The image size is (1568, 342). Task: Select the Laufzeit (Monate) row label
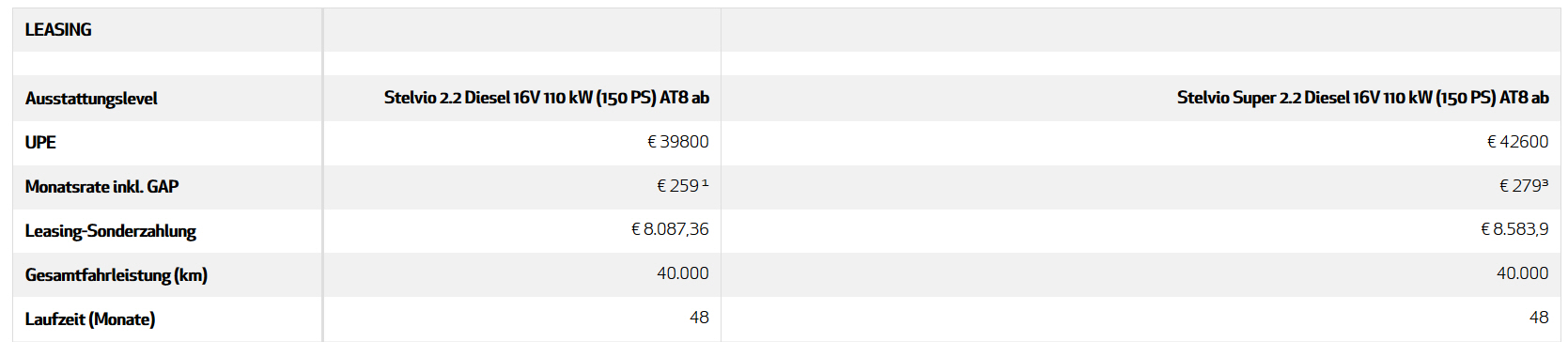click(90, 319)
